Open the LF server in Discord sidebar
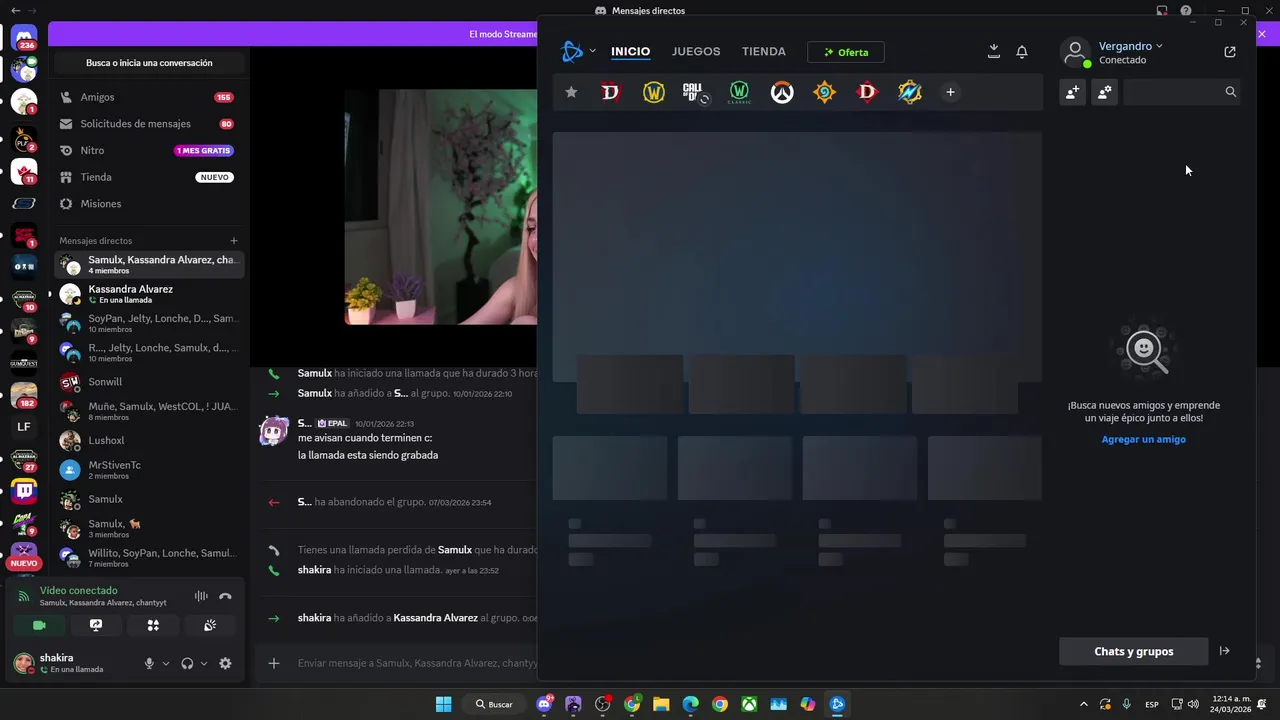The height and width of the screenshot is (720, 1280). coord(24,427)
